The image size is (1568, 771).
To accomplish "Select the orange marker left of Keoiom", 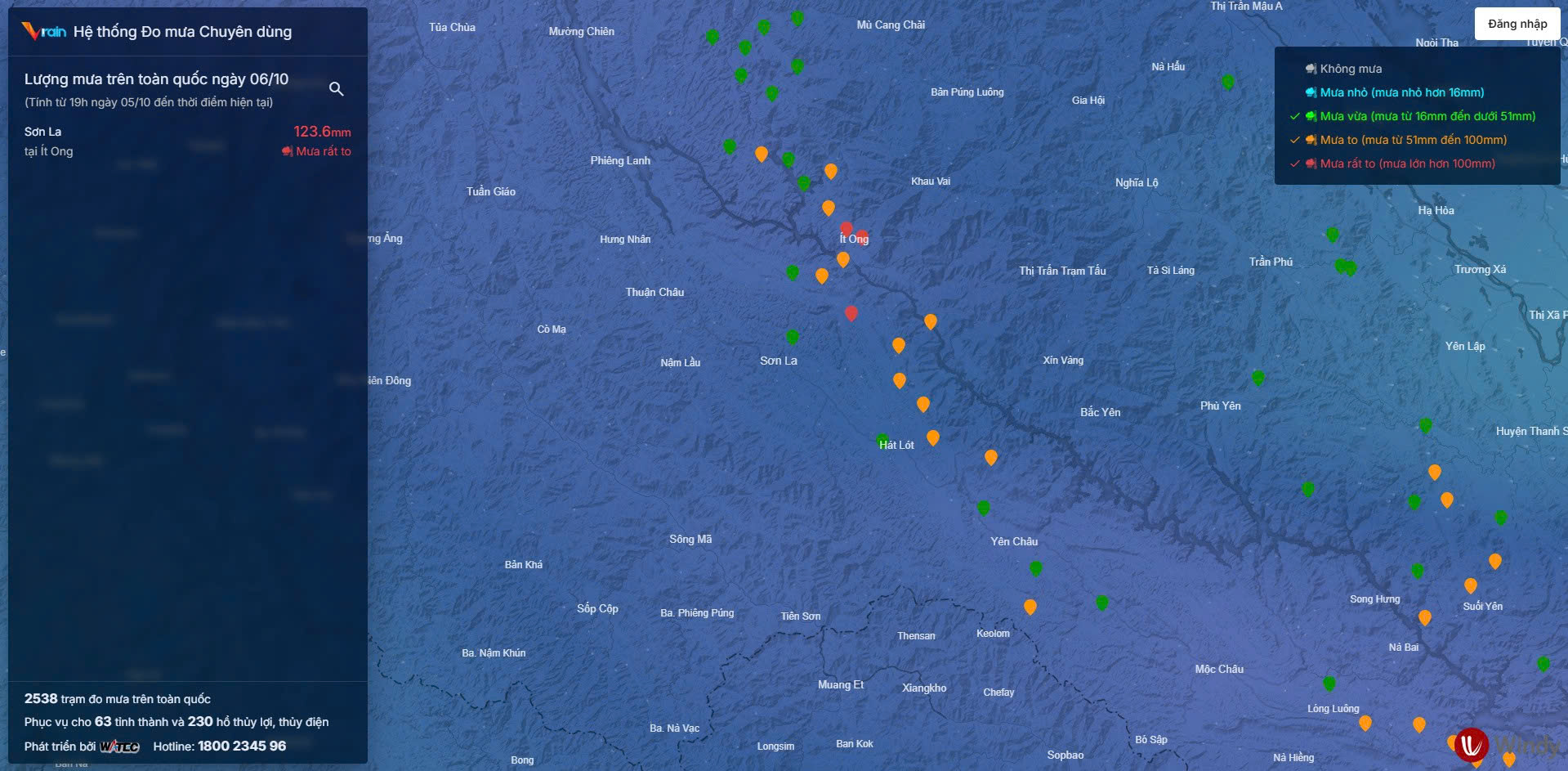I will pyautogui.click(x=1030, y=607).
